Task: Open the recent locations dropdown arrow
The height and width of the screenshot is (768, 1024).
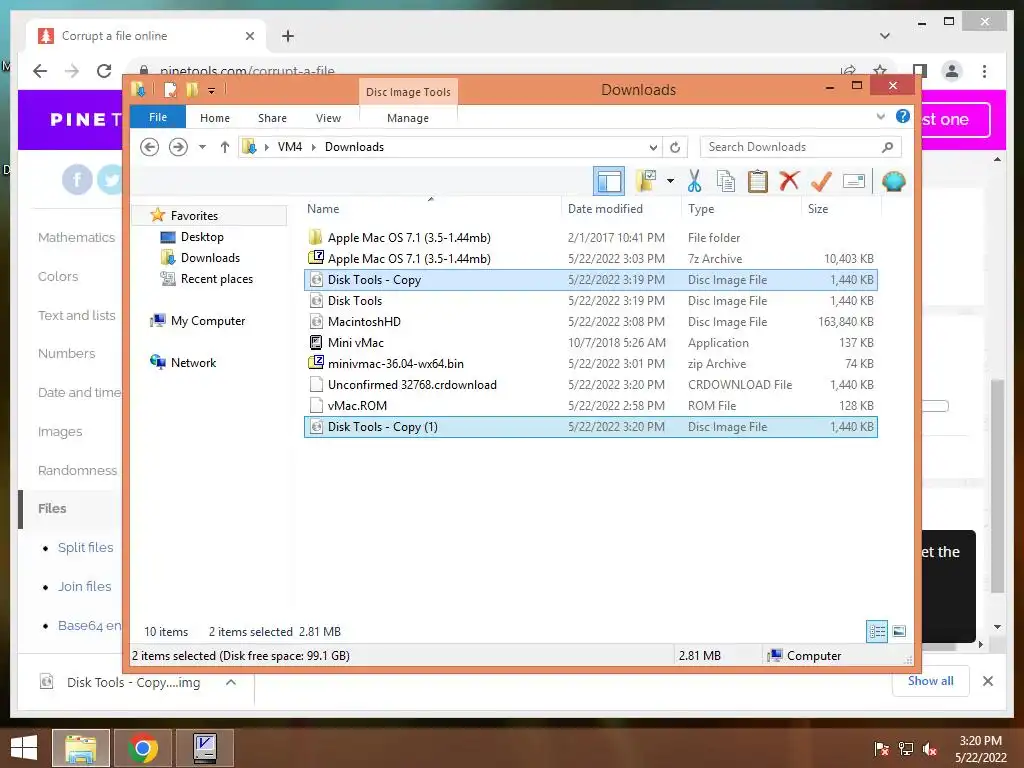Action: (202, 147)
